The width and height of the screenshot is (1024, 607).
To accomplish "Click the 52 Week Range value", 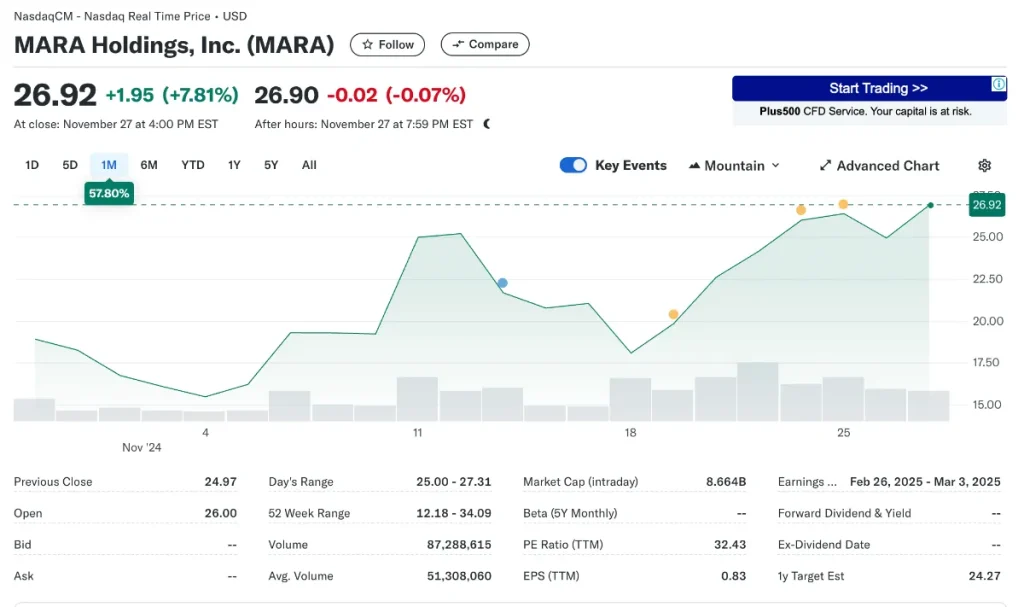I will pyautogui.click(x=454, y=514).
